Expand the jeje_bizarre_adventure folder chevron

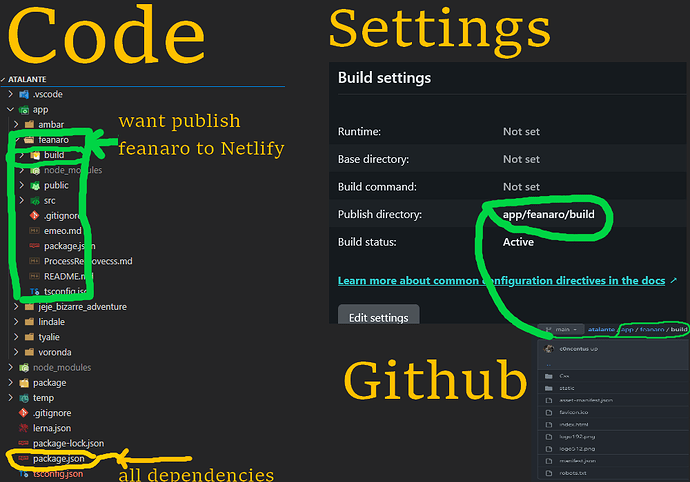click(x=16, y=306)
